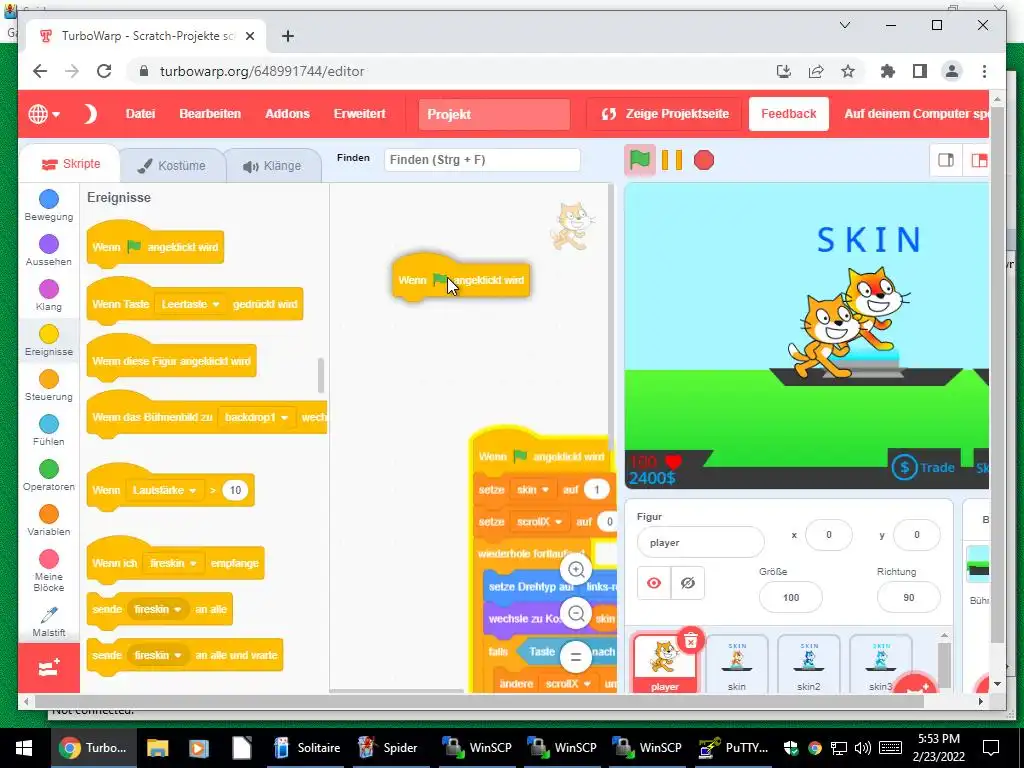Switch to the Kostüme tab

172,166
